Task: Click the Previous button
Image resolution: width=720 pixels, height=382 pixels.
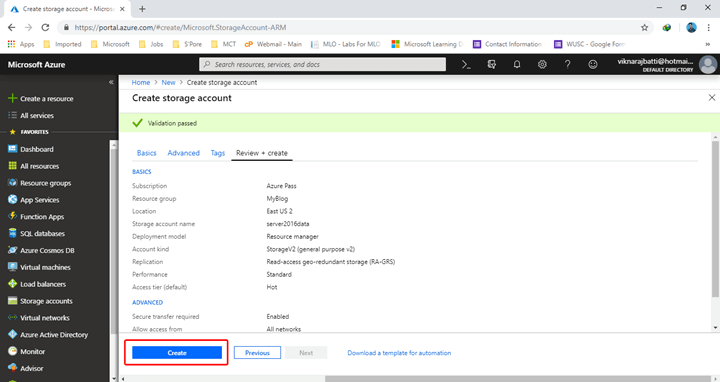Action: 257,353
